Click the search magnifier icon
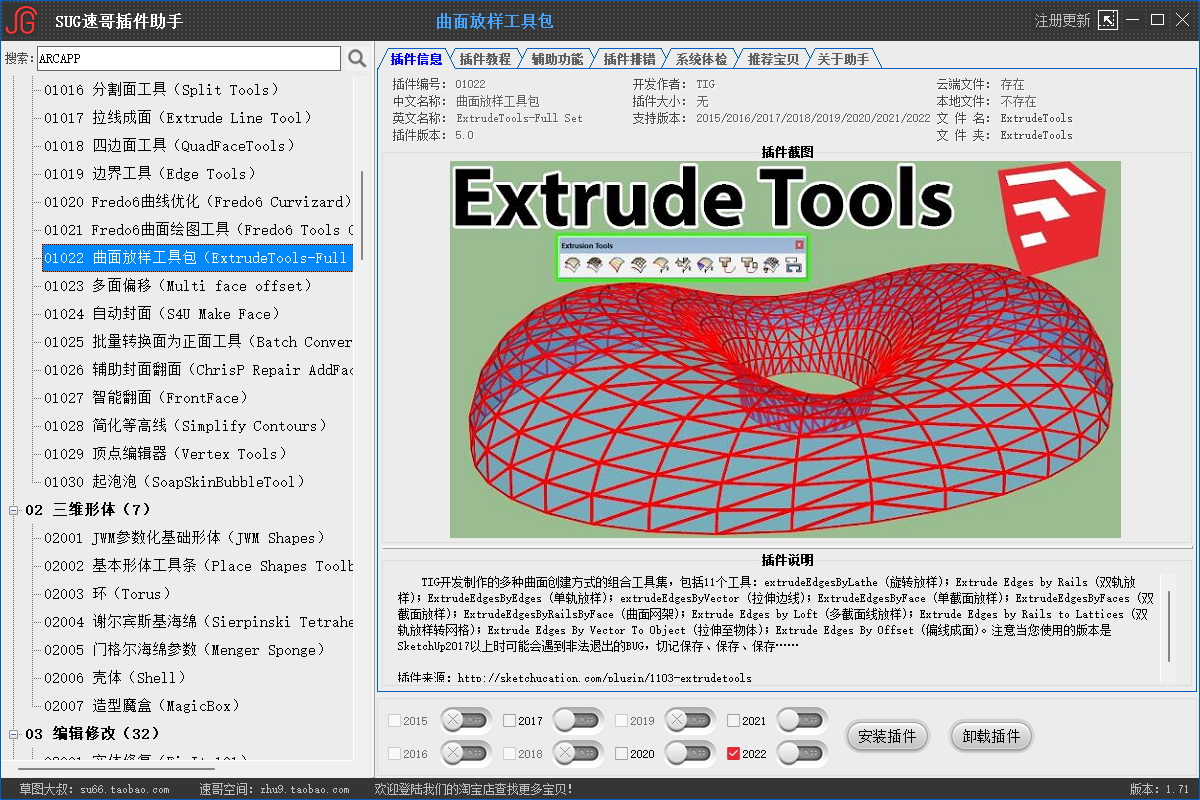This screenshot has width=1200, height=800. [x=357, y=59]
